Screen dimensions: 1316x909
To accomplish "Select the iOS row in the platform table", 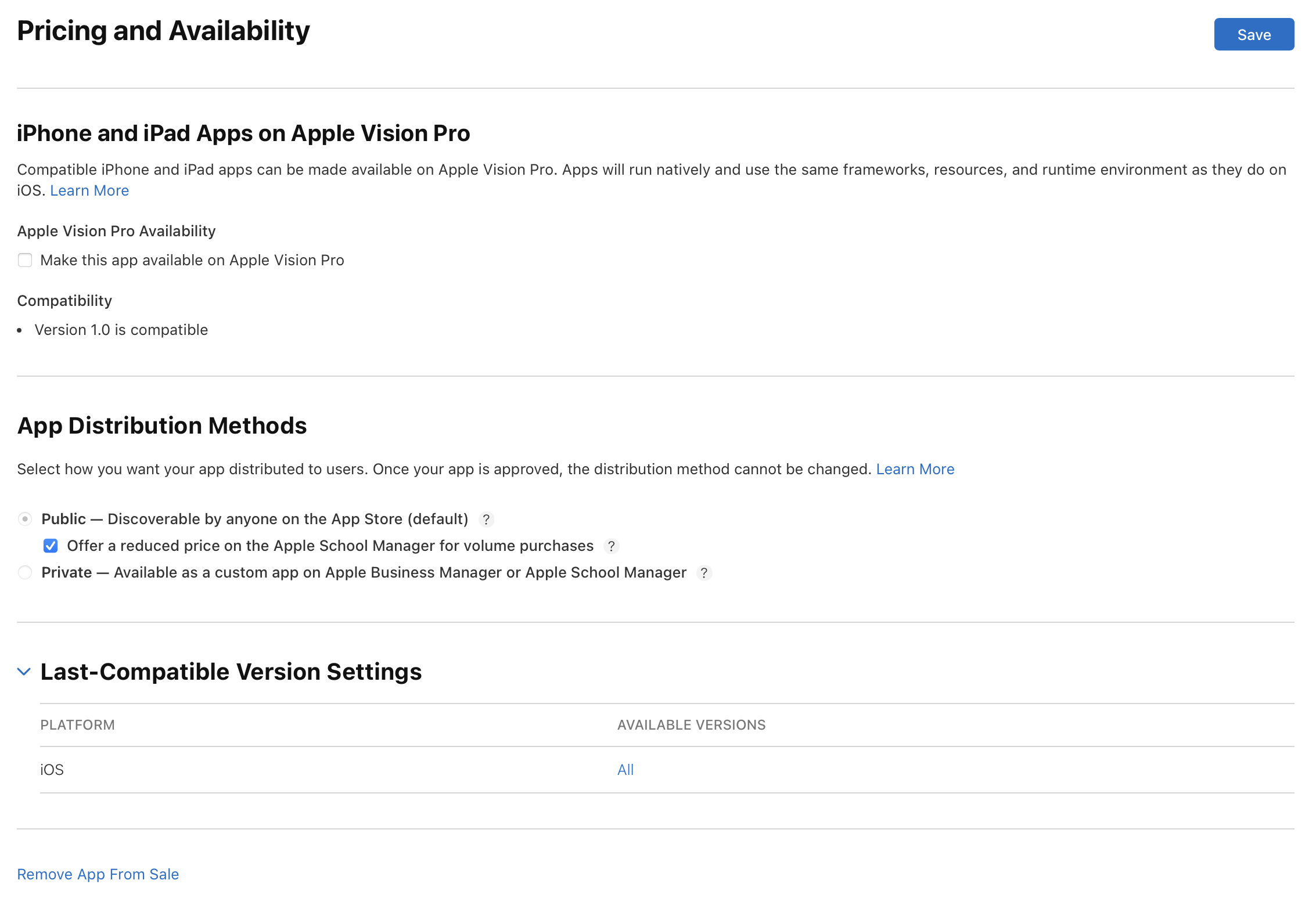I will coord(52,769).
